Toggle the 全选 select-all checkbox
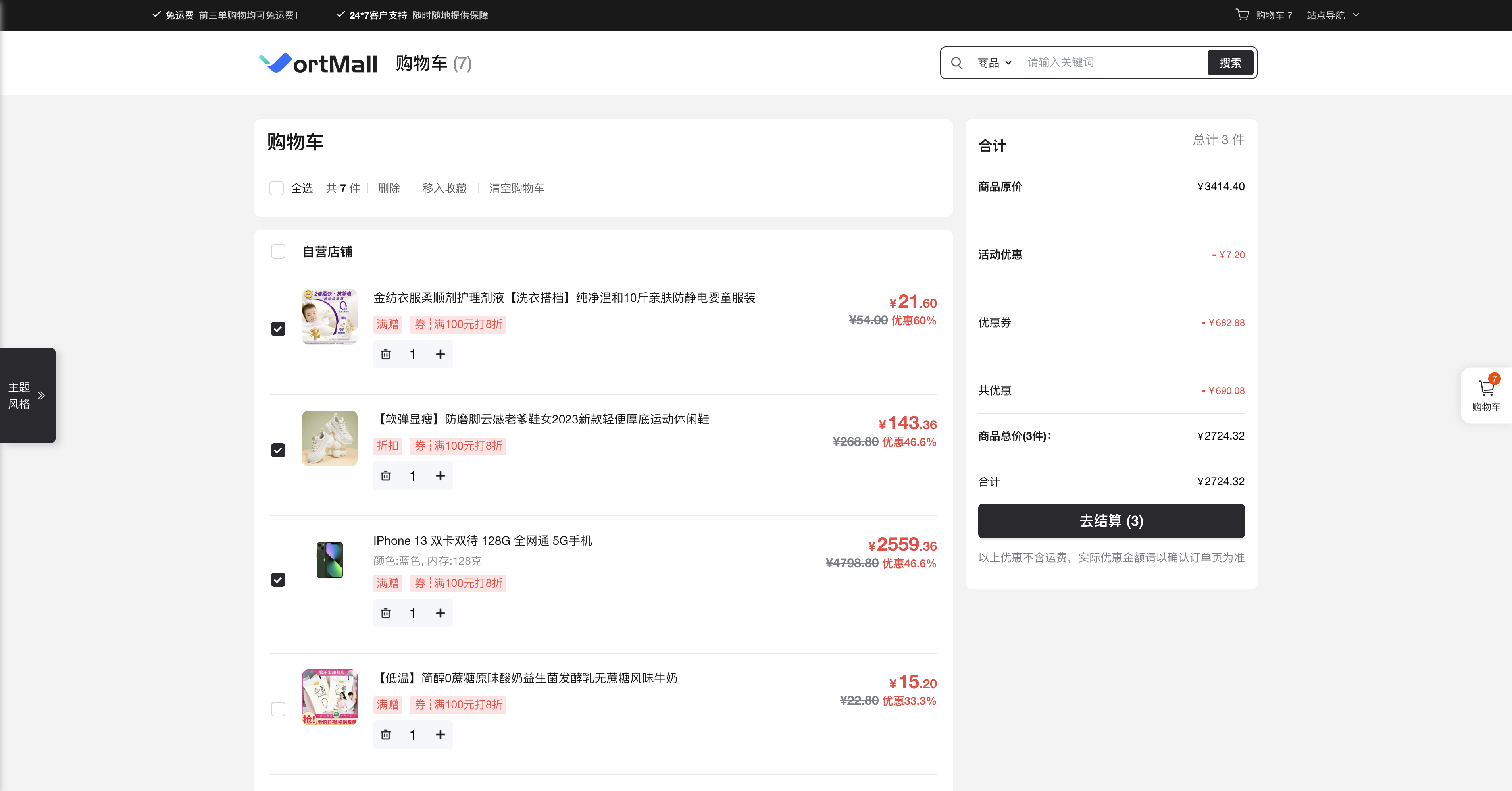Image resolution: width=1512 pixels, height=791 pixels. coord(277,188)
